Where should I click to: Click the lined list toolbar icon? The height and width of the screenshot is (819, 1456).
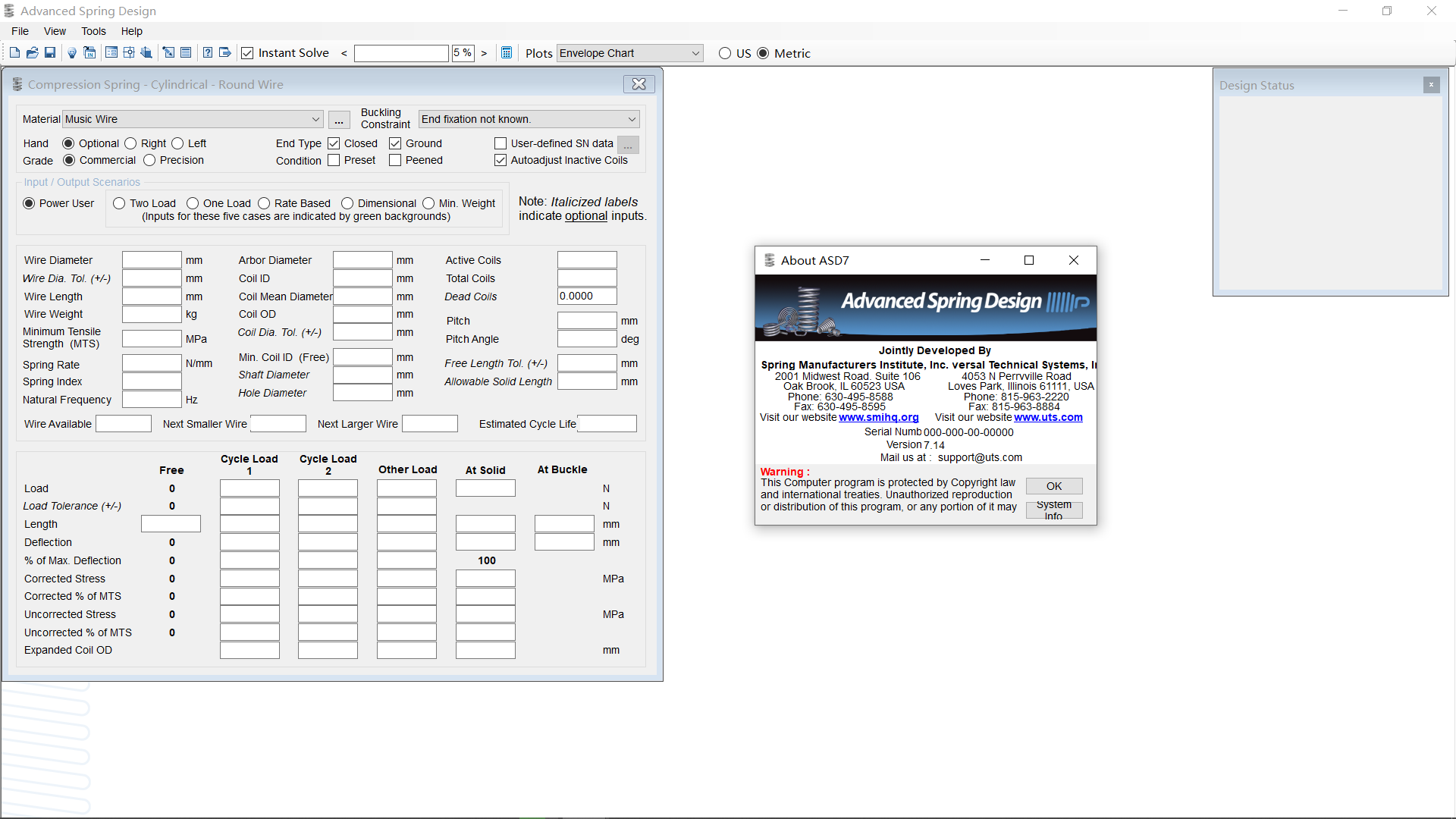click(x=186, y=52)
